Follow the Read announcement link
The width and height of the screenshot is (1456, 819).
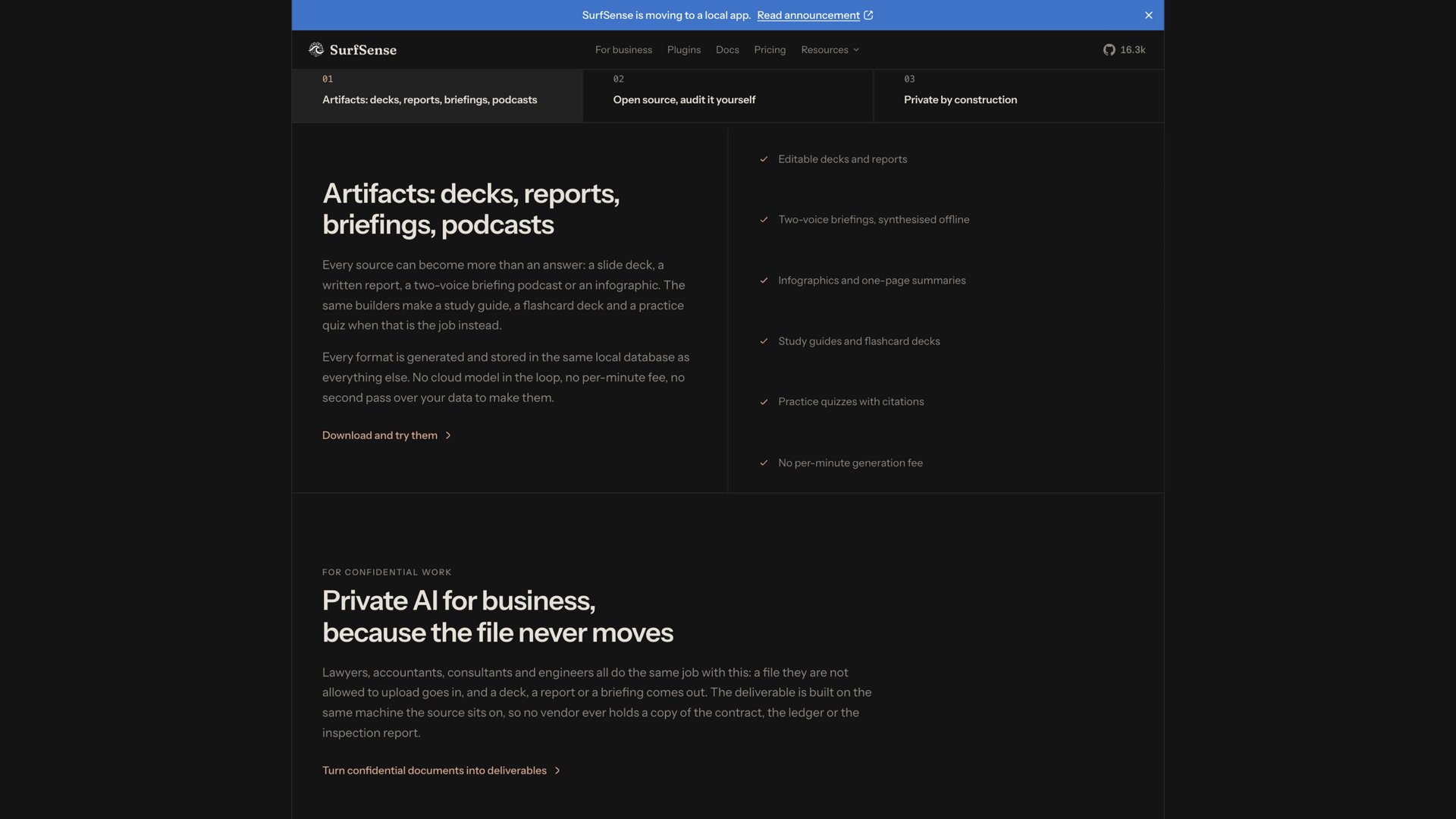pos(808,15)
